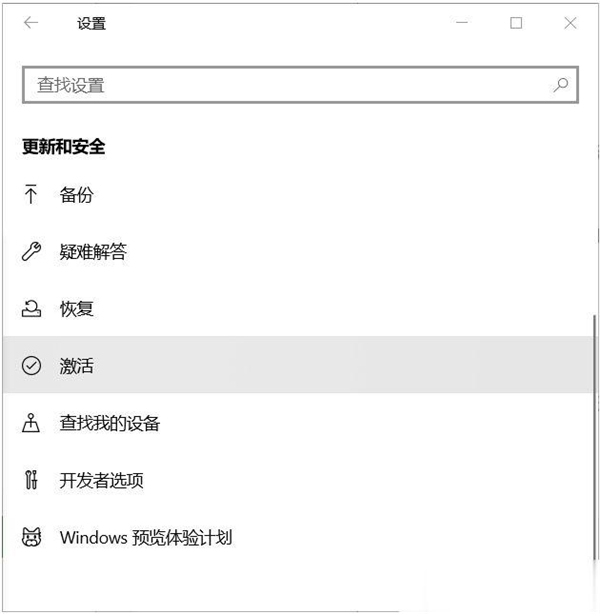Click the 查找我的设备 locator icon

31,423
